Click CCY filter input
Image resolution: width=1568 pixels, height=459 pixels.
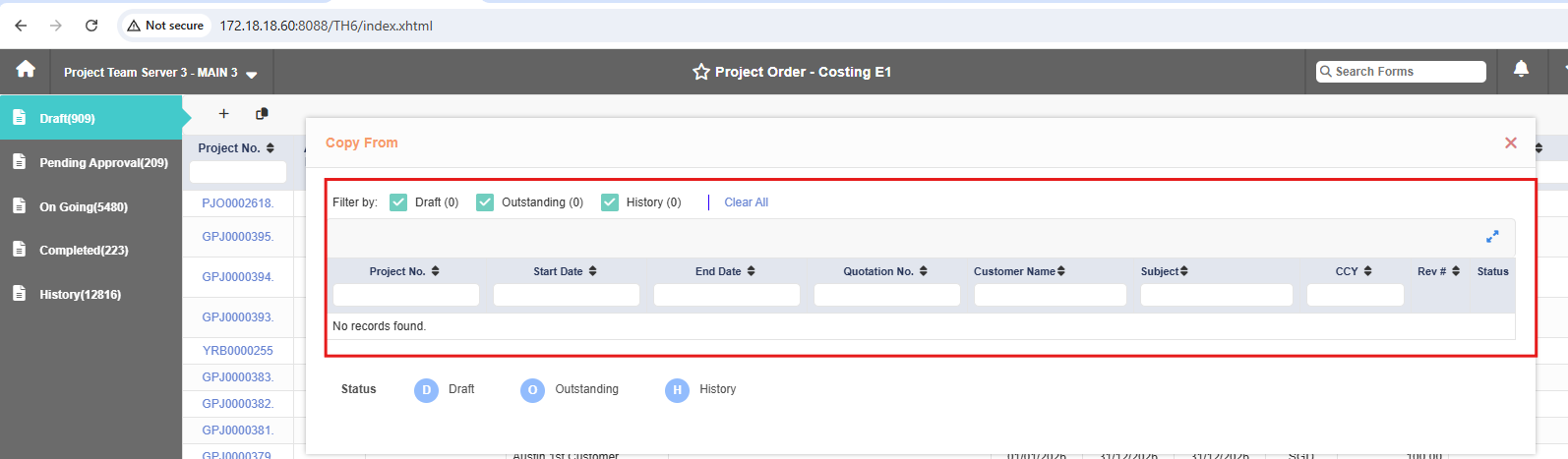(1356, 295)
